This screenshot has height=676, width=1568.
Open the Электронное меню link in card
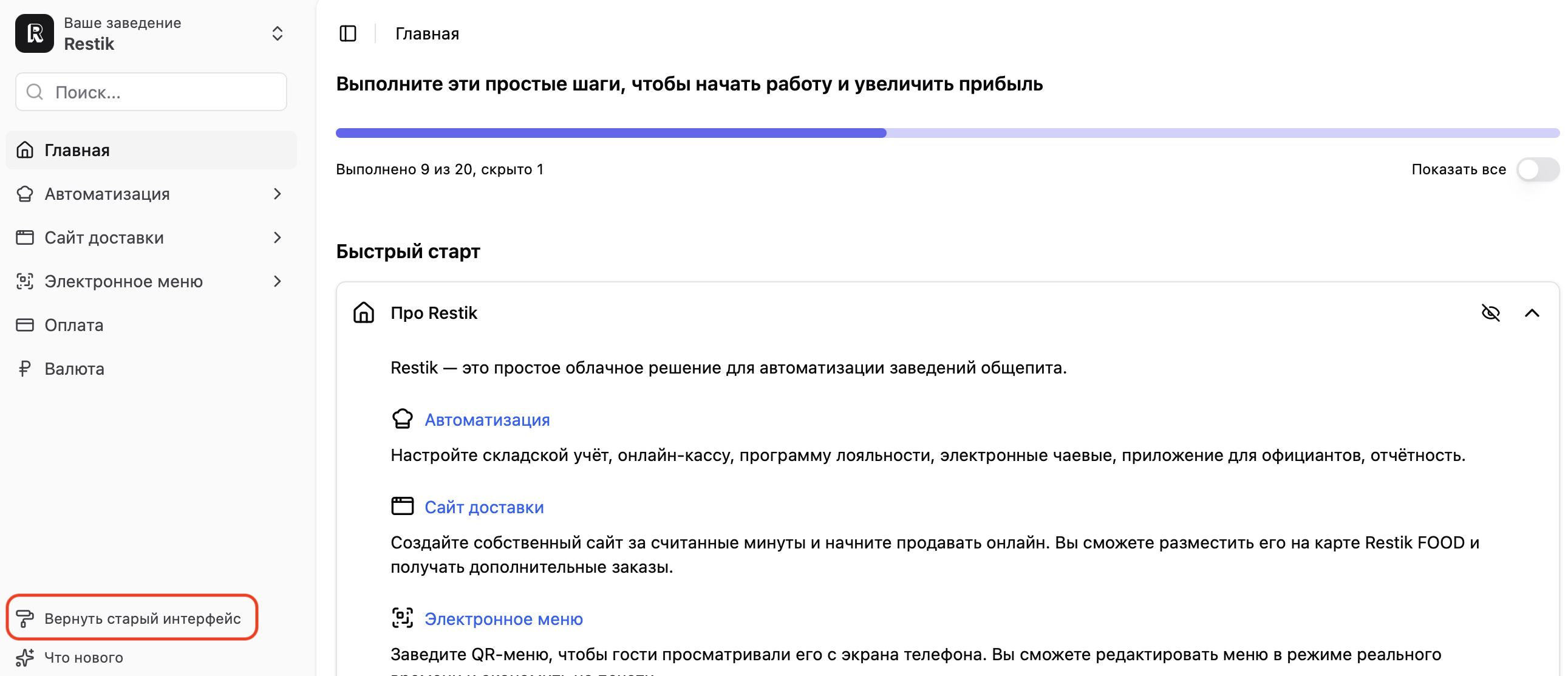coord(503,619)
